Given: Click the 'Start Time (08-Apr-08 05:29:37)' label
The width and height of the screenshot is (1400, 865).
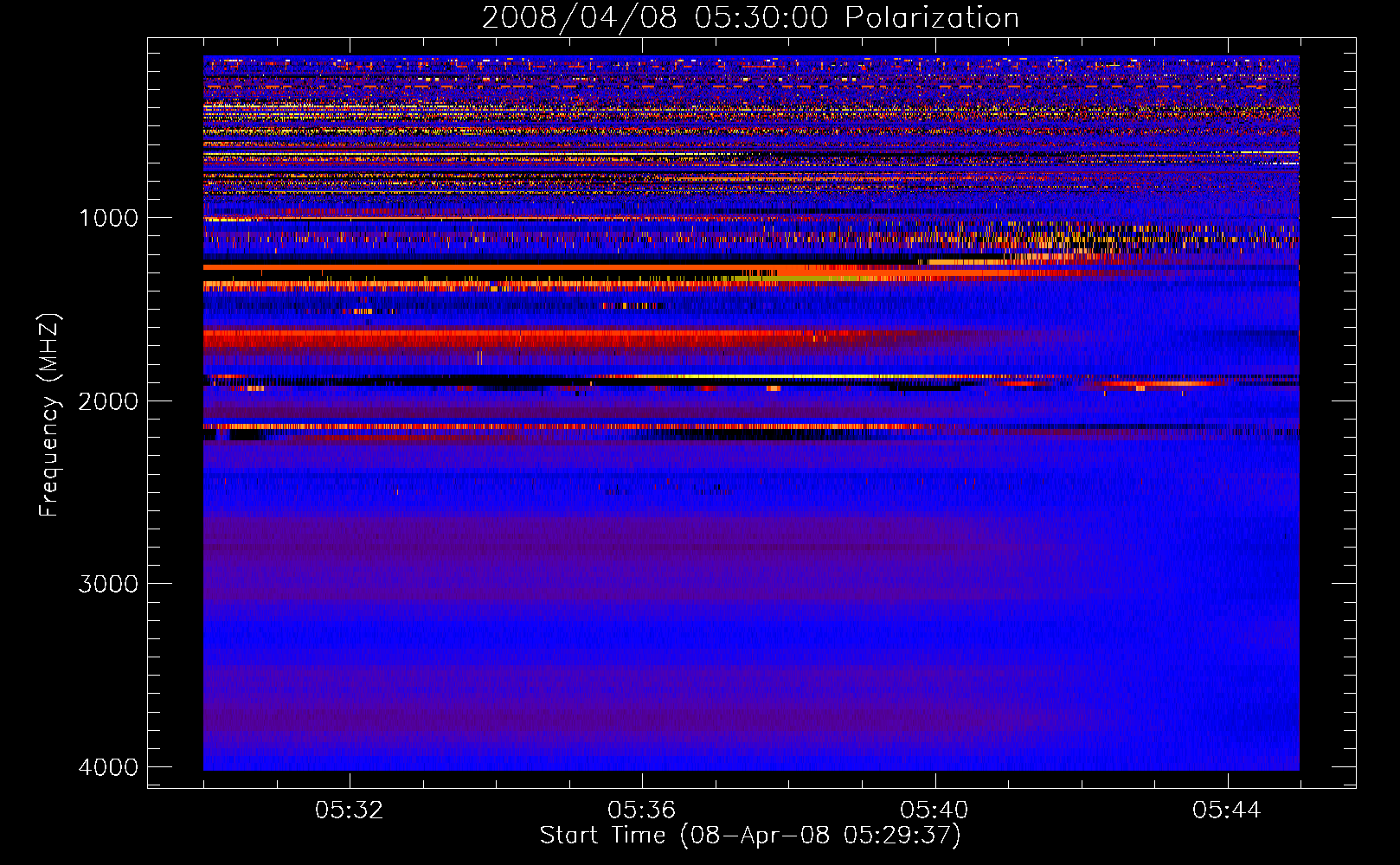Looking at the screenshot, I should pos(750,836).
